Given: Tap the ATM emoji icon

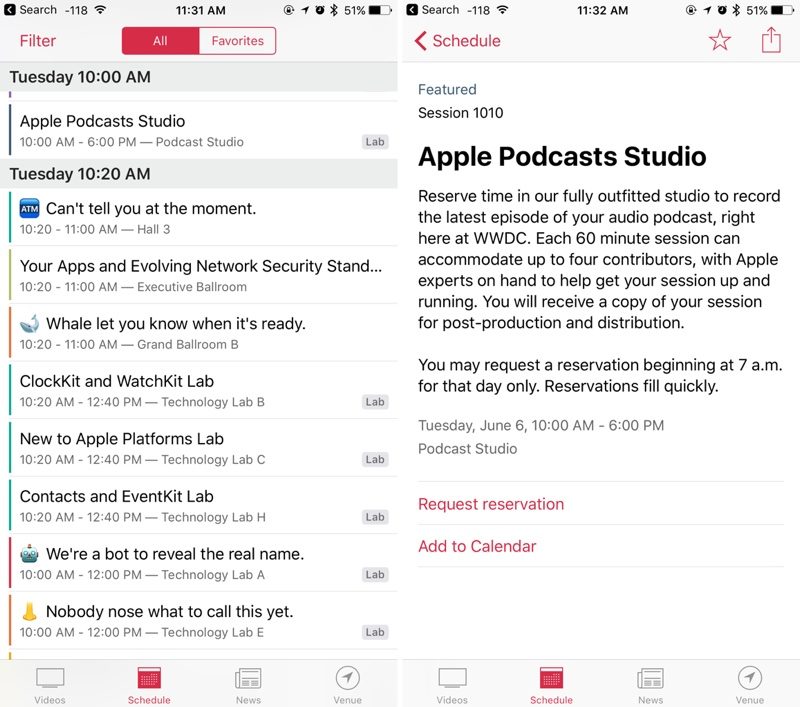Looking at the screenshot, I should click(x=30, y=209).
